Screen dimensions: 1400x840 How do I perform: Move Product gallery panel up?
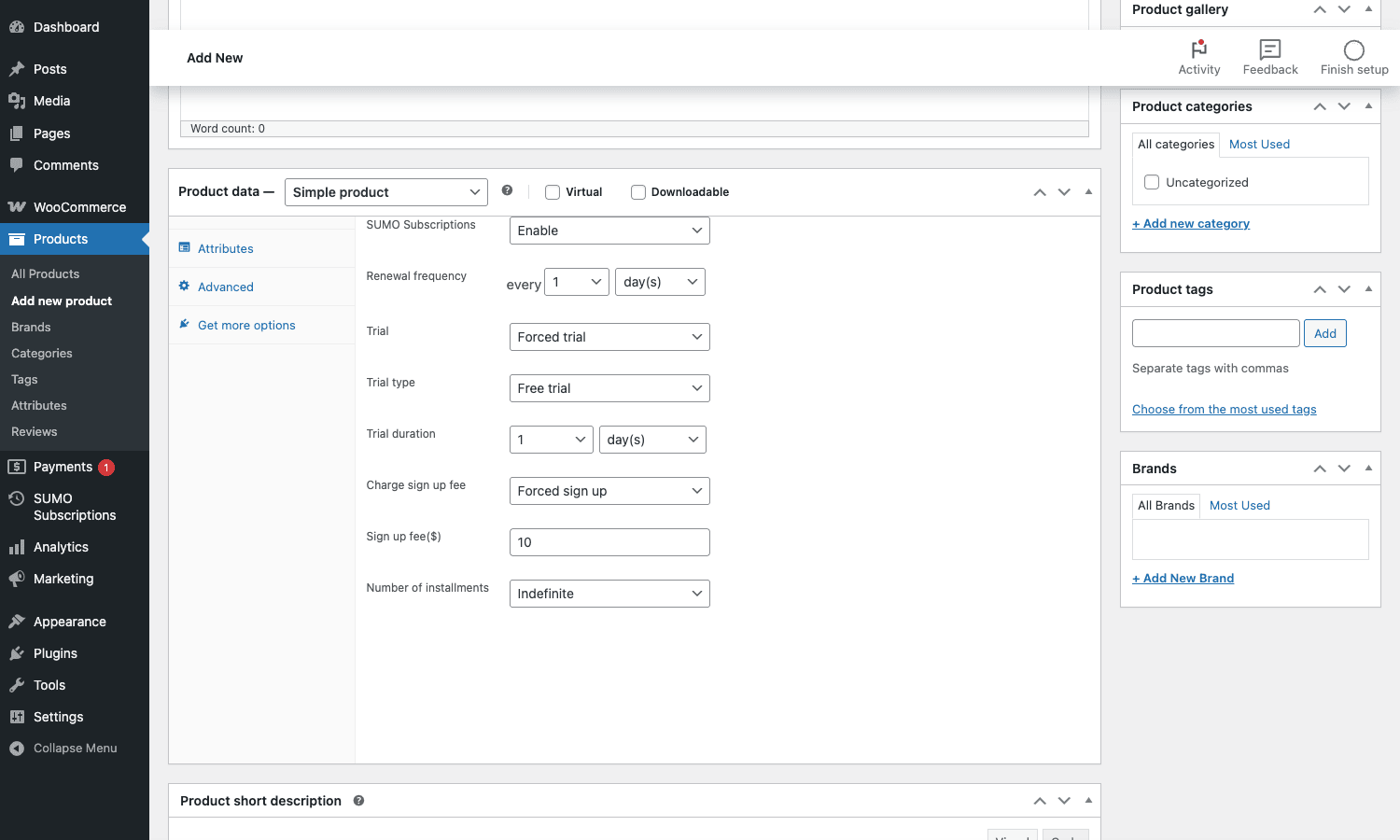tap(1320, 9)
